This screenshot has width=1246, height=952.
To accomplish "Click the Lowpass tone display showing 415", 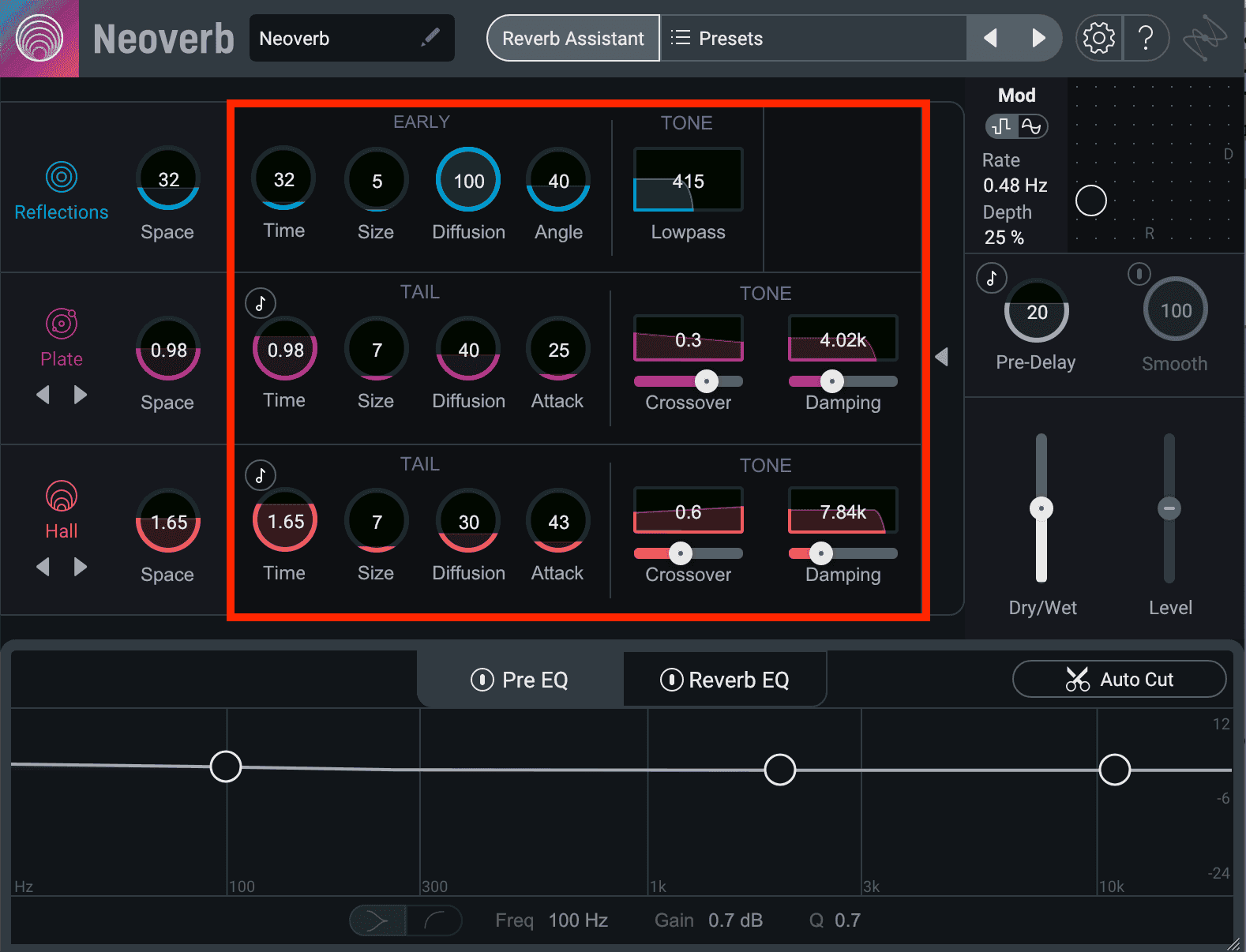I will (688, 180).
